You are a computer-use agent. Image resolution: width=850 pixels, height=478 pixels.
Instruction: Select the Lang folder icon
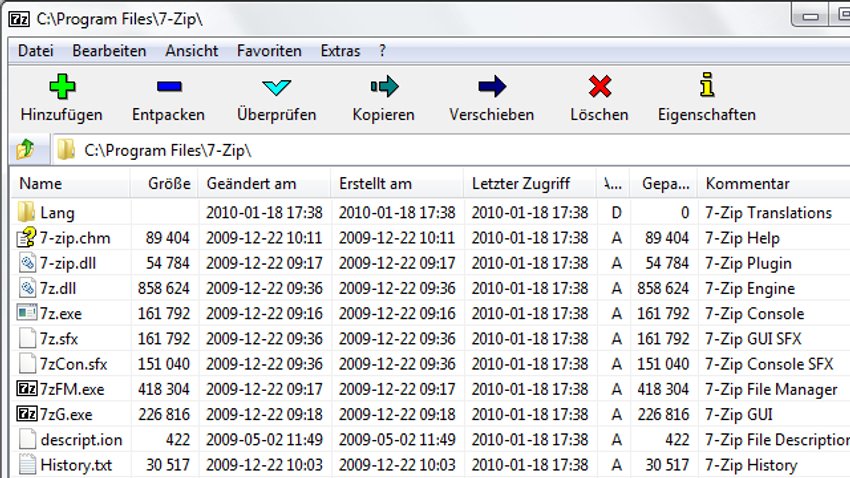pos(27,212)
